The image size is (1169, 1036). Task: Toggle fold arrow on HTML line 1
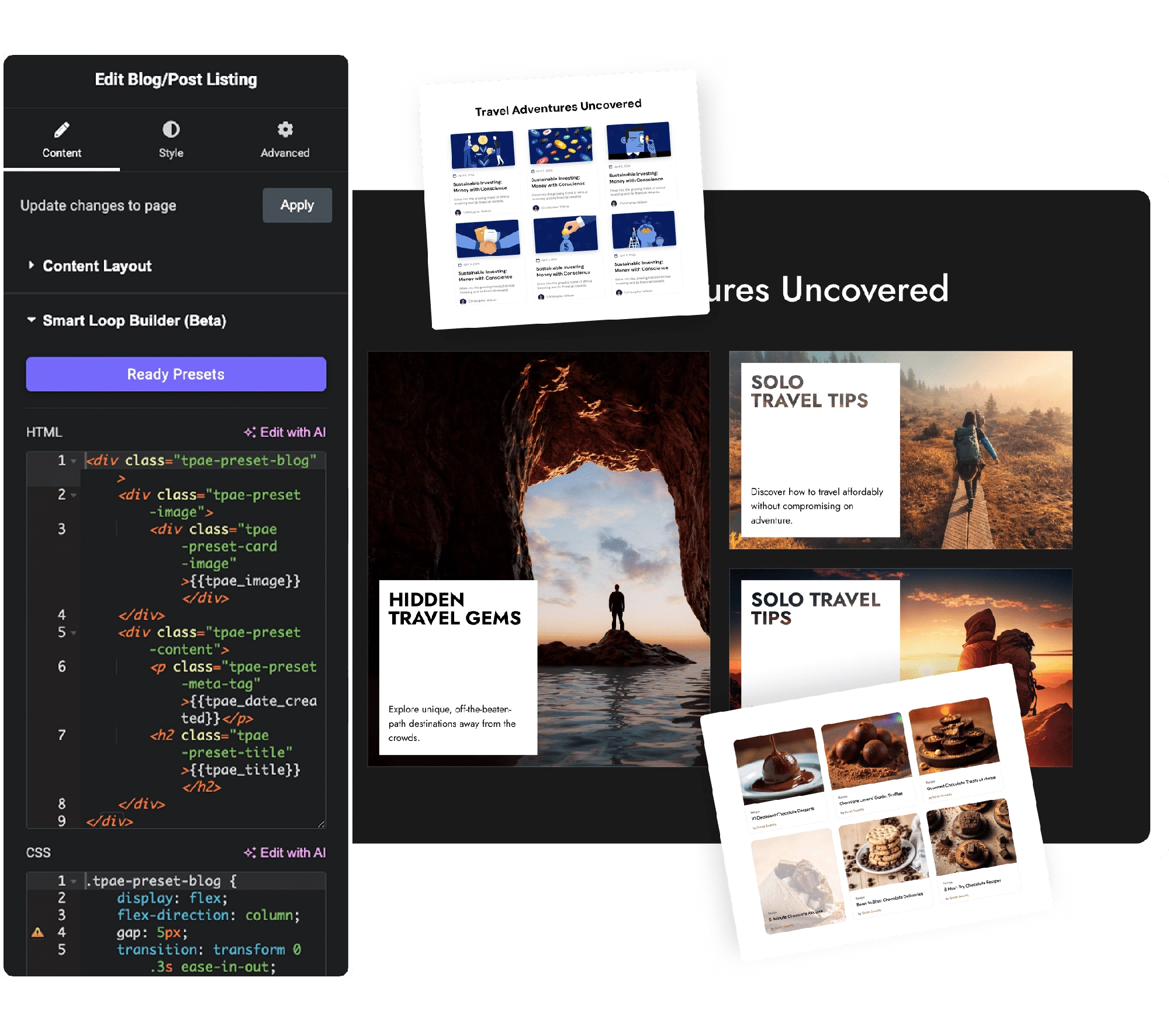pyautogui.click(x=74, y=461)
